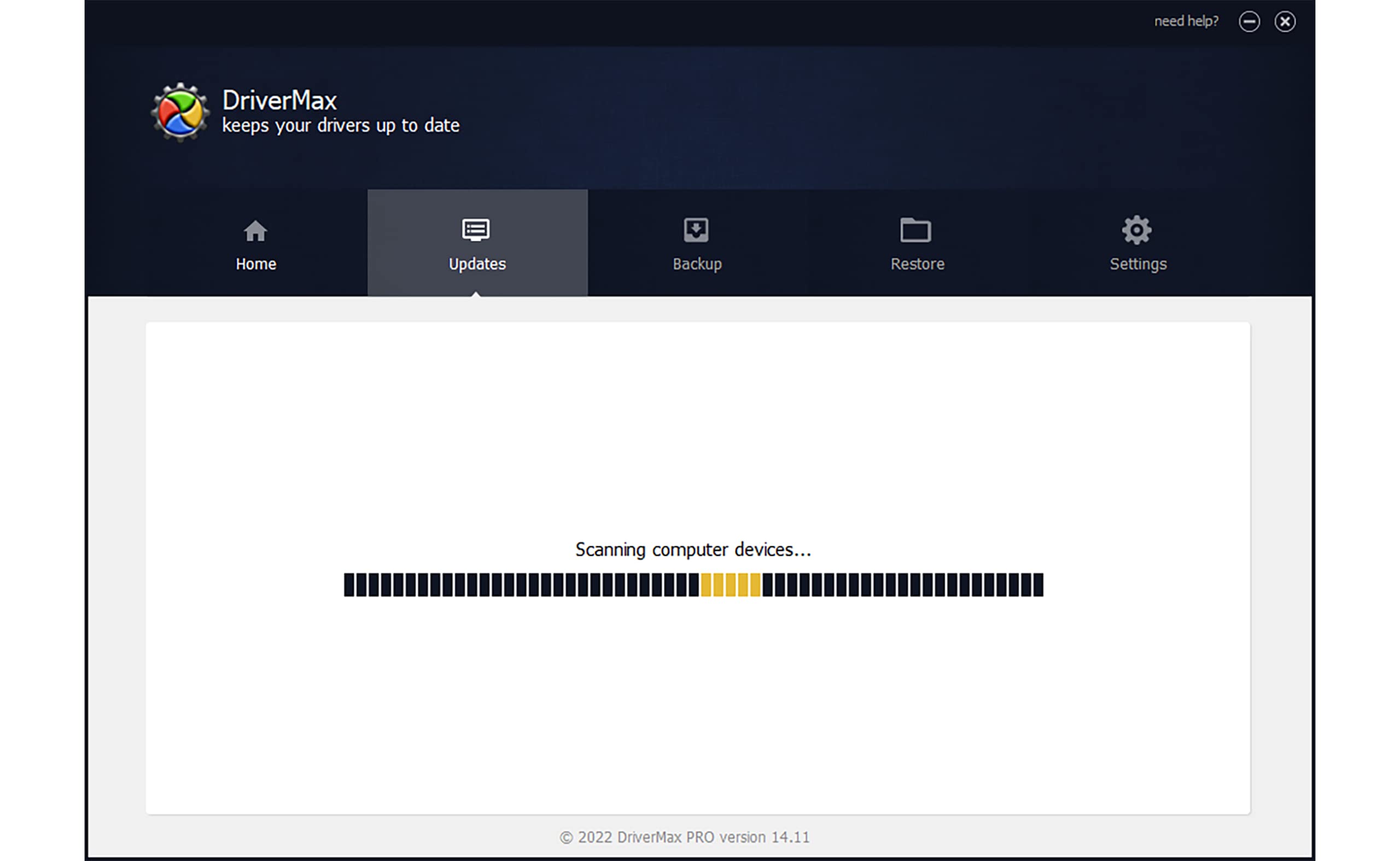The height and width of the screenshot is (861, 1400).
Task: Open the 'need help?' link
Action: 1186,22
